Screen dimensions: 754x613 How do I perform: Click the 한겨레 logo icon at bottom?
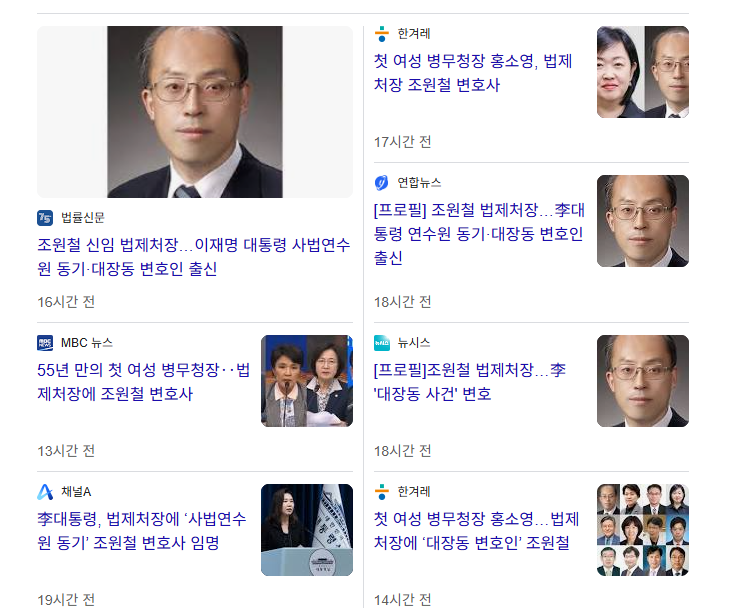tap(382, 492)
